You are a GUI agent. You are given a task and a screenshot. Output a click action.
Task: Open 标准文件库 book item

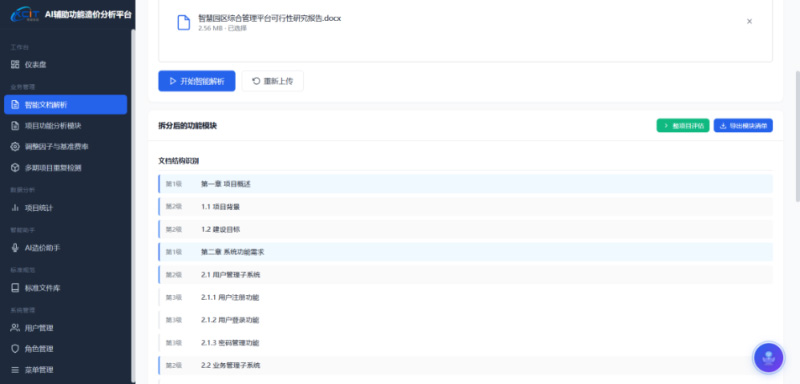coord(65,288)
